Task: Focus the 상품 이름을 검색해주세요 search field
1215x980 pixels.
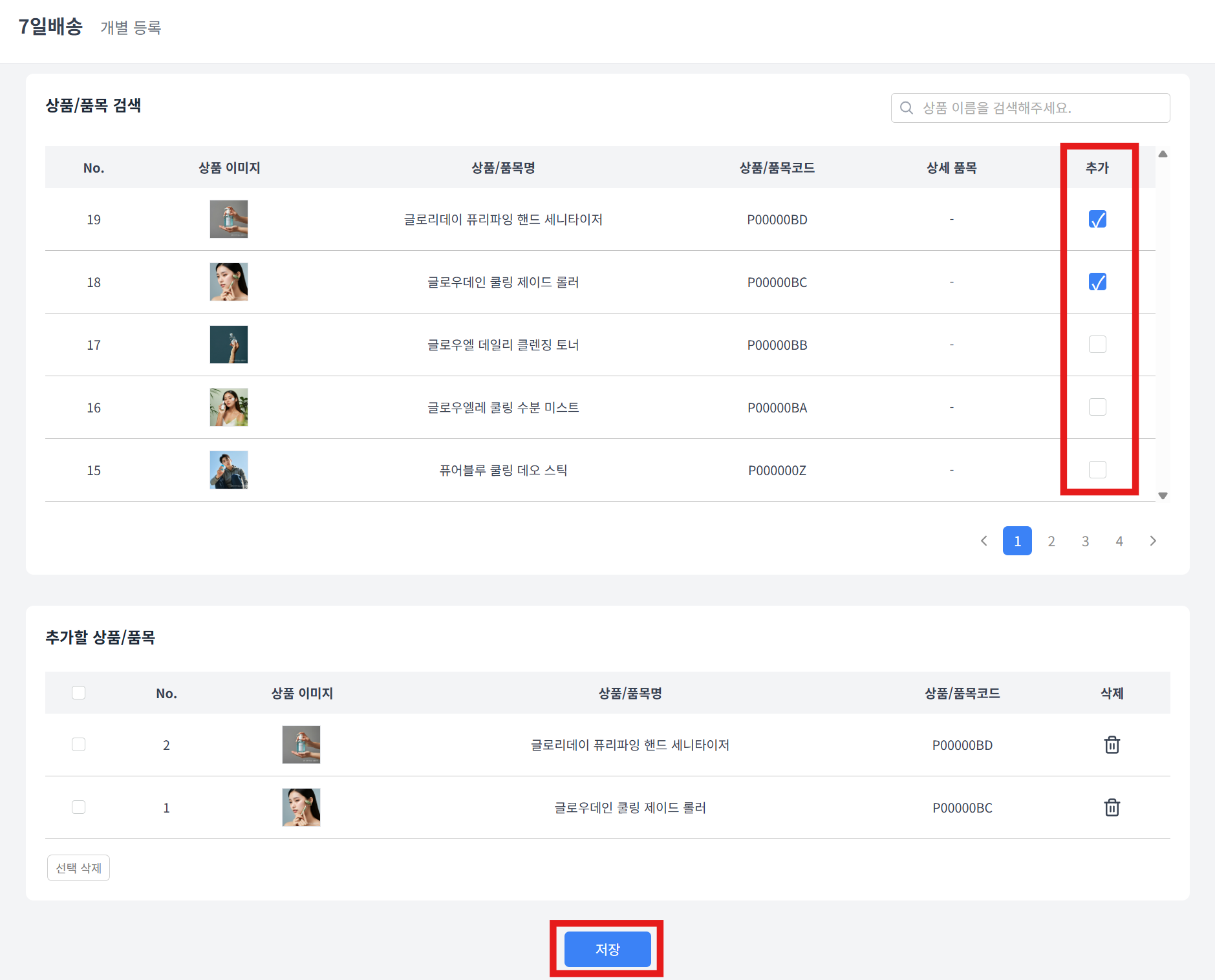Action: point(1030,108)
